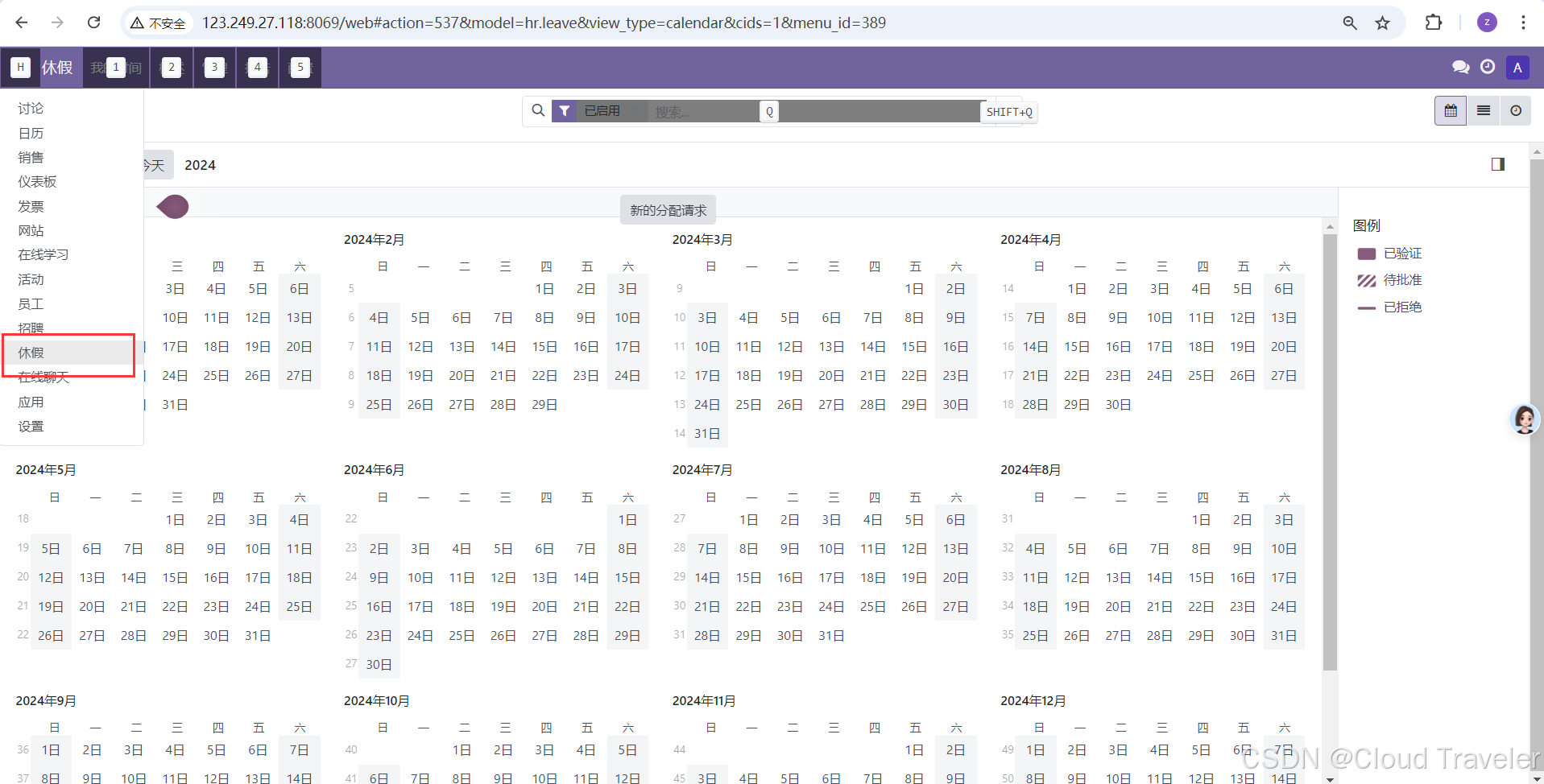Click the calendar vertical scrollbar thumb
Image resolution: width=1544 pixels, height=784 pixels.
click(x=1330, y=451)
